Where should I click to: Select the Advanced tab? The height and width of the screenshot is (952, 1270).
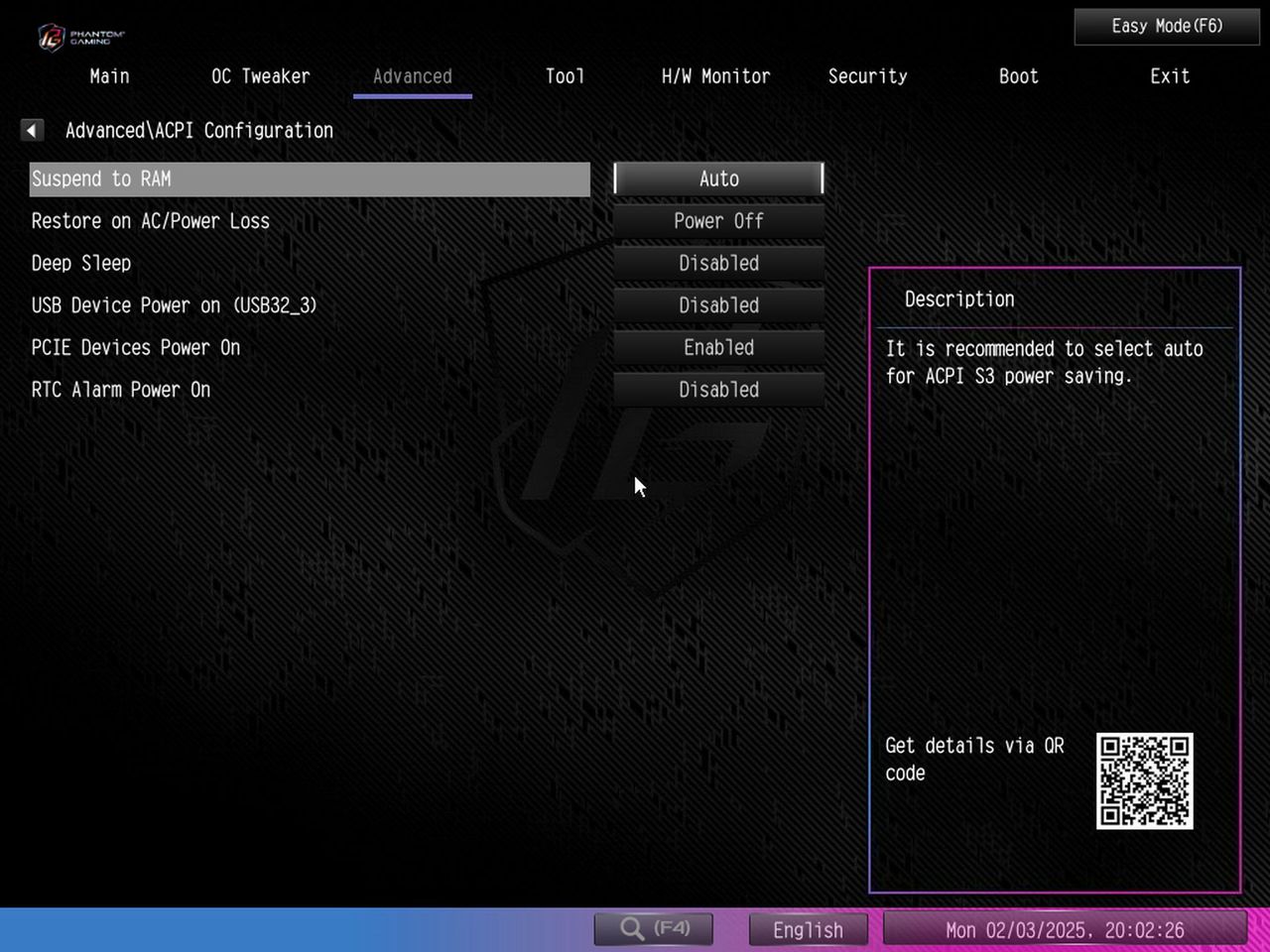pos(413,76)
